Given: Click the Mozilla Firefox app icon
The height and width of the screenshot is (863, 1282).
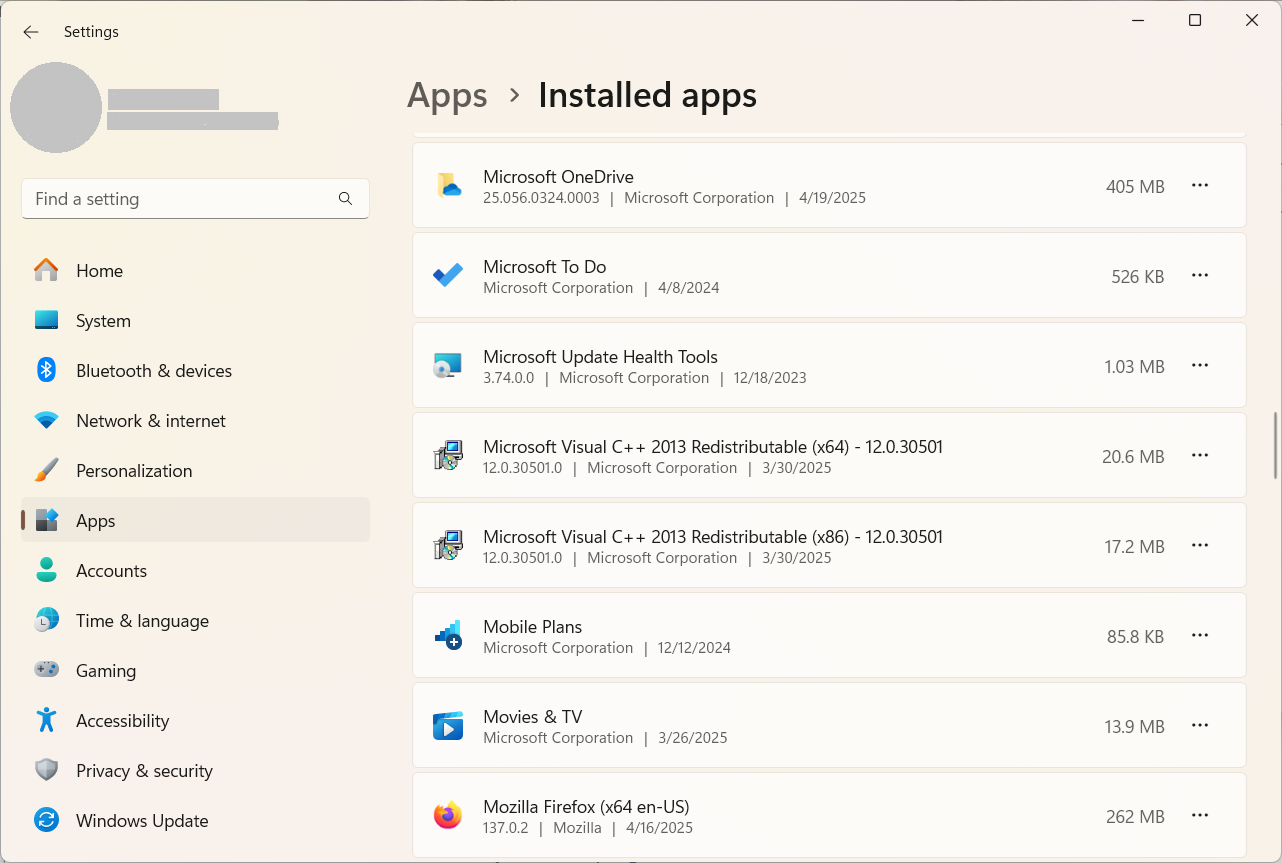Looking at the screenshot, I should point(448,815).
